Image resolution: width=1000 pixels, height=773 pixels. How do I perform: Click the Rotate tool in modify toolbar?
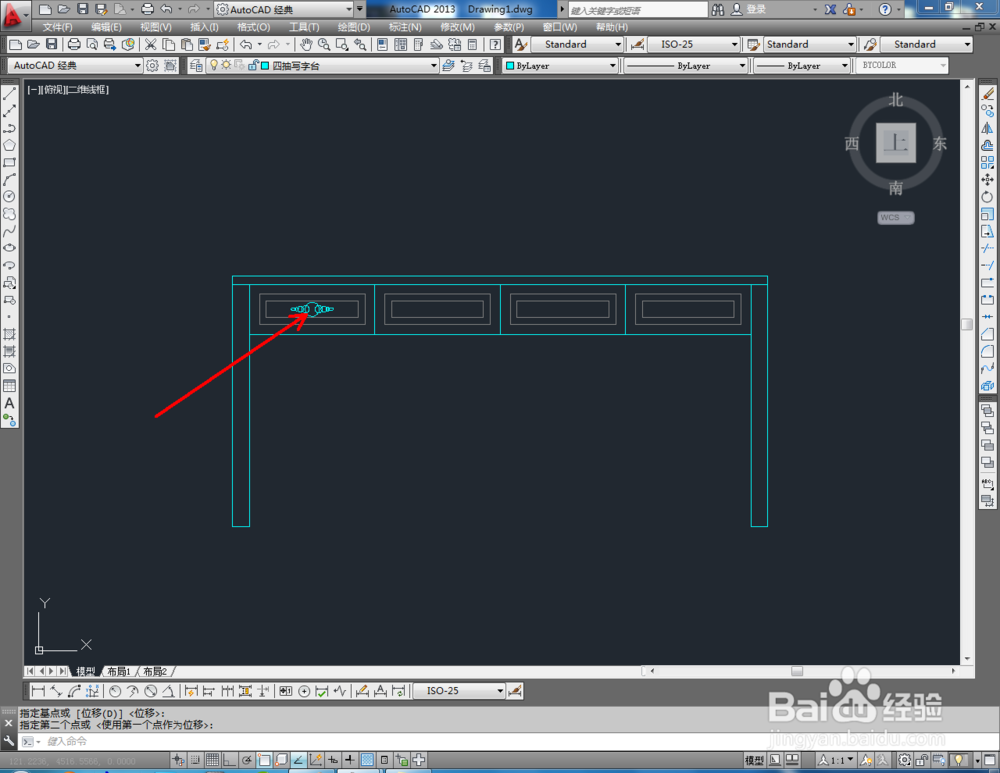pyautogui.click(x=987, y=197)
